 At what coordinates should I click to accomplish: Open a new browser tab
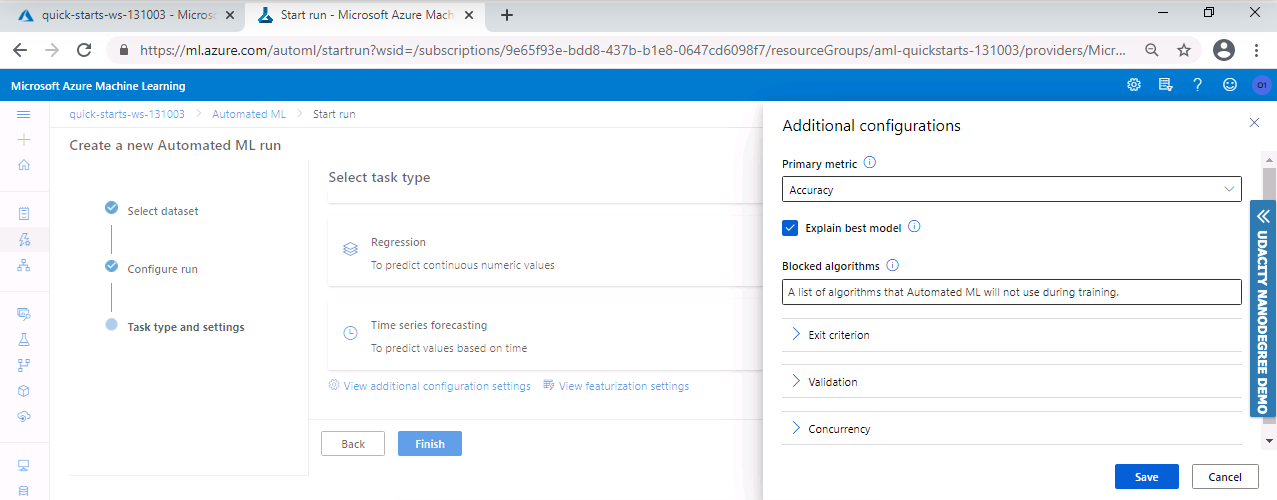pyautogui.click(x=507, y=15)
